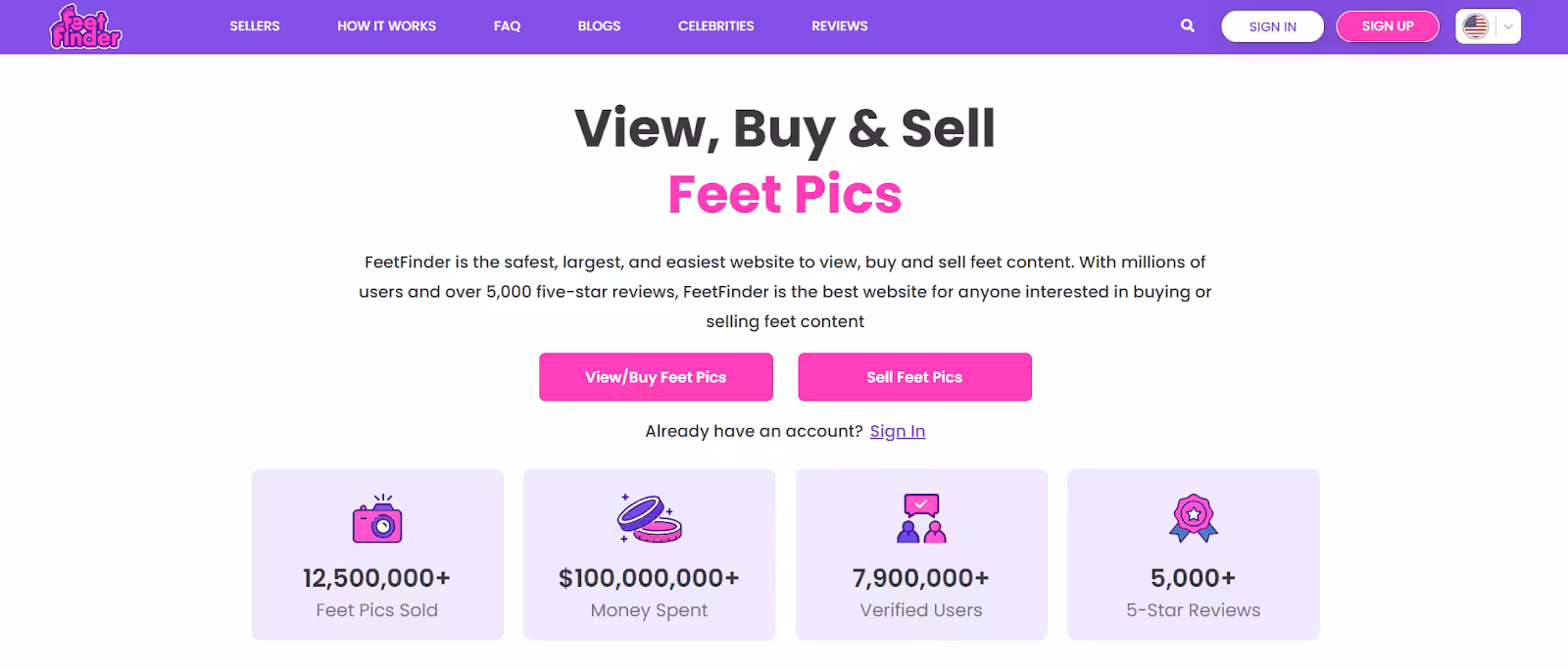Open the BLOGS menu item

599,25
